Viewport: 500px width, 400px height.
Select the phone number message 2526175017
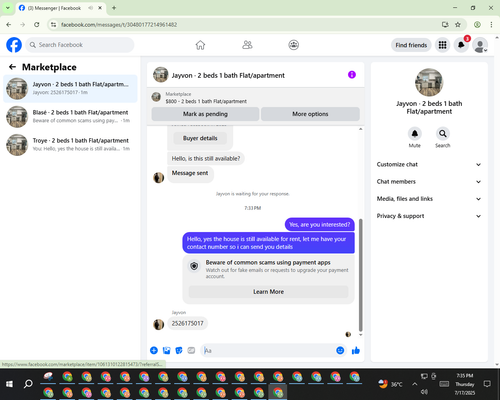point(187,323)
